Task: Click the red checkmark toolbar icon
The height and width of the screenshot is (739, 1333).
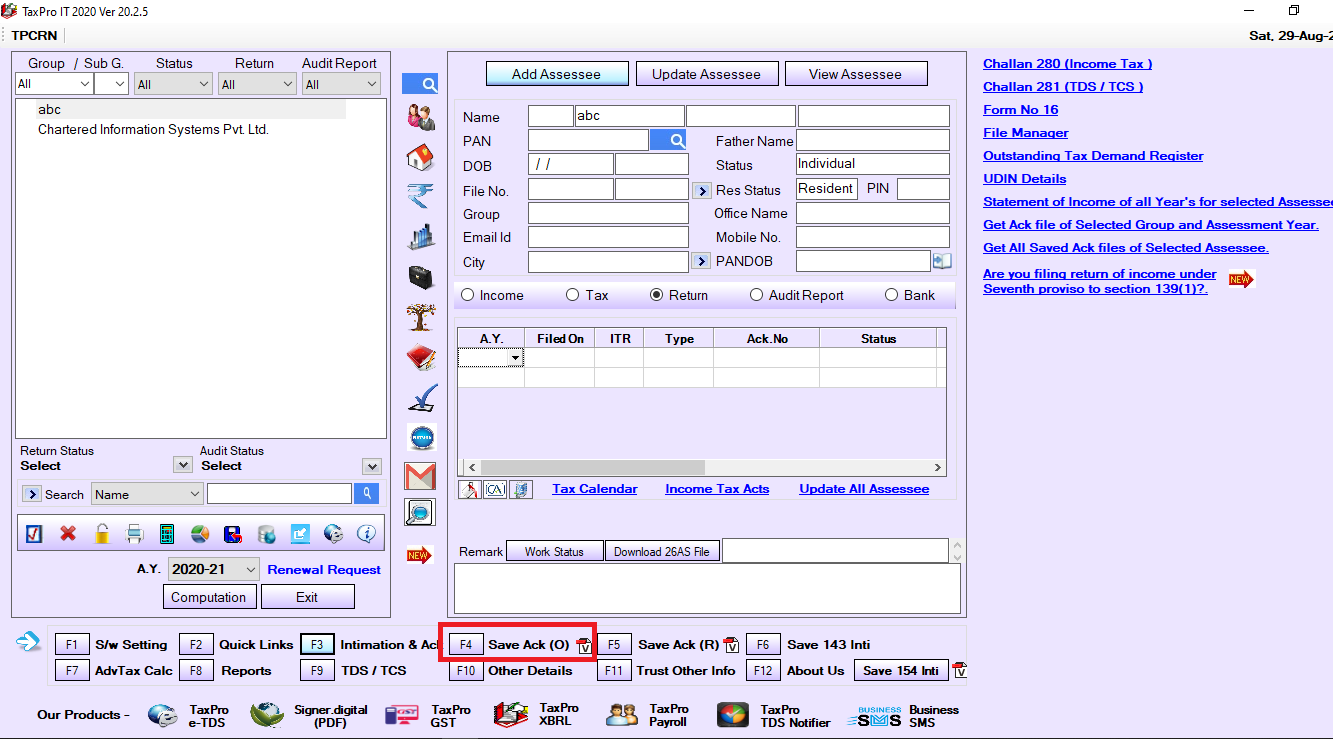Action: point(34,534)
